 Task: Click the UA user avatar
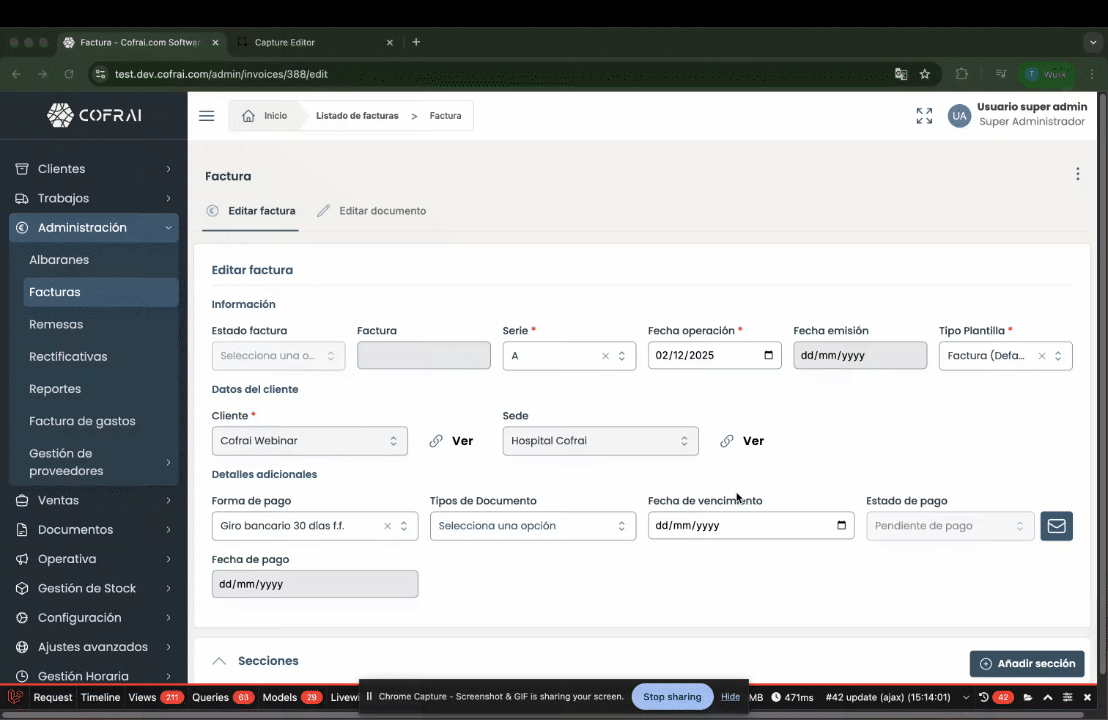click(x=959, y=116)
